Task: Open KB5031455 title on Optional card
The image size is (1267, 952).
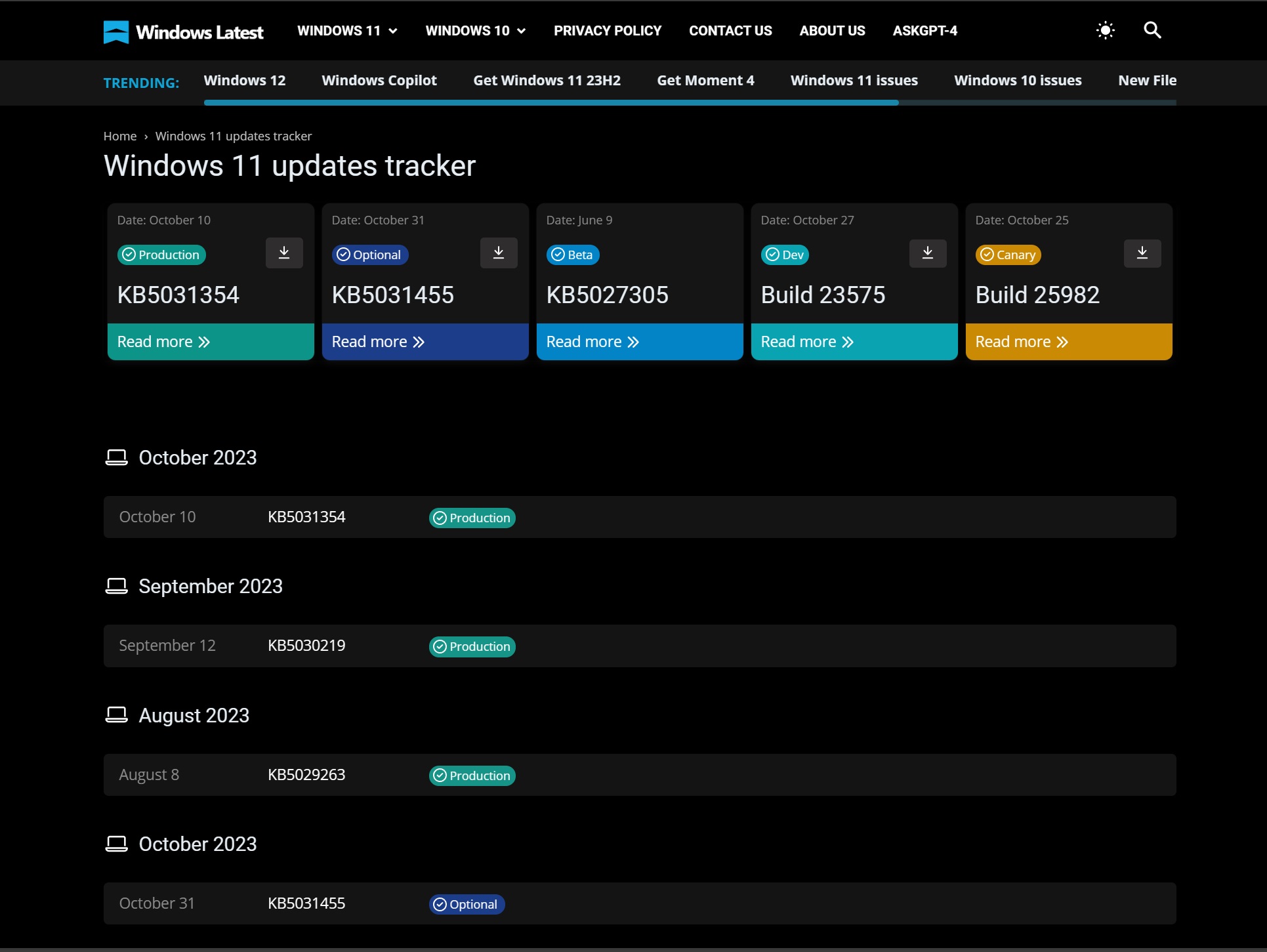Action: 393,295
